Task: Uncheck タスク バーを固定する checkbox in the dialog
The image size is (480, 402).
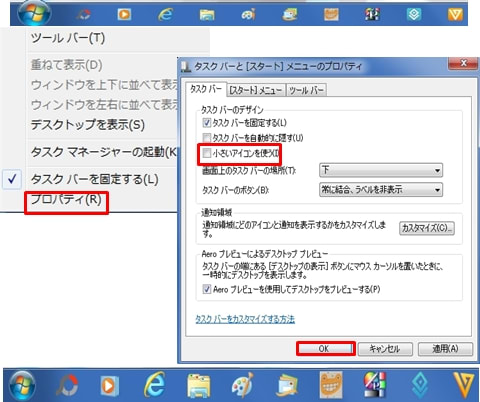Action: [x=206, y=123]
